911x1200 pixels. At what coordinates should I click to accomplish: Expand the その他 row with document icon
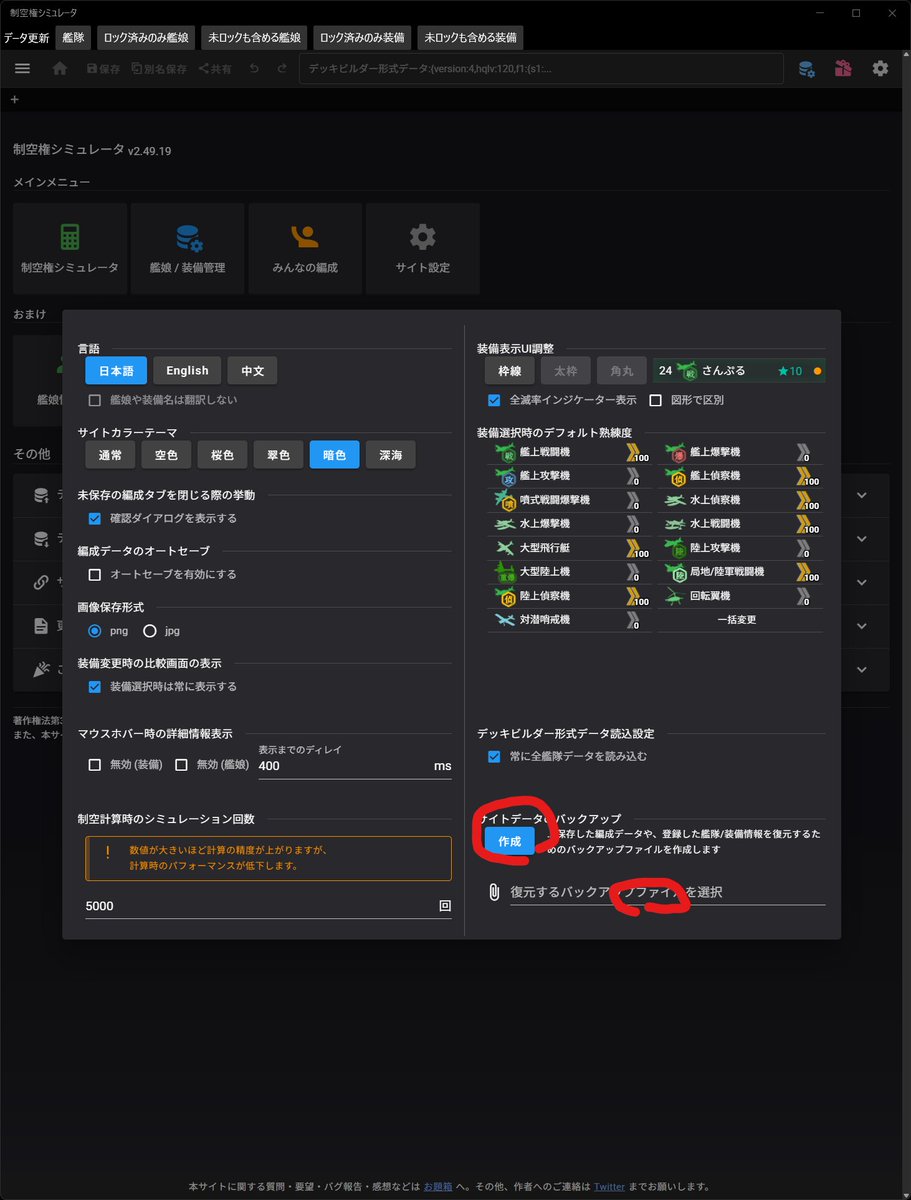862,626
